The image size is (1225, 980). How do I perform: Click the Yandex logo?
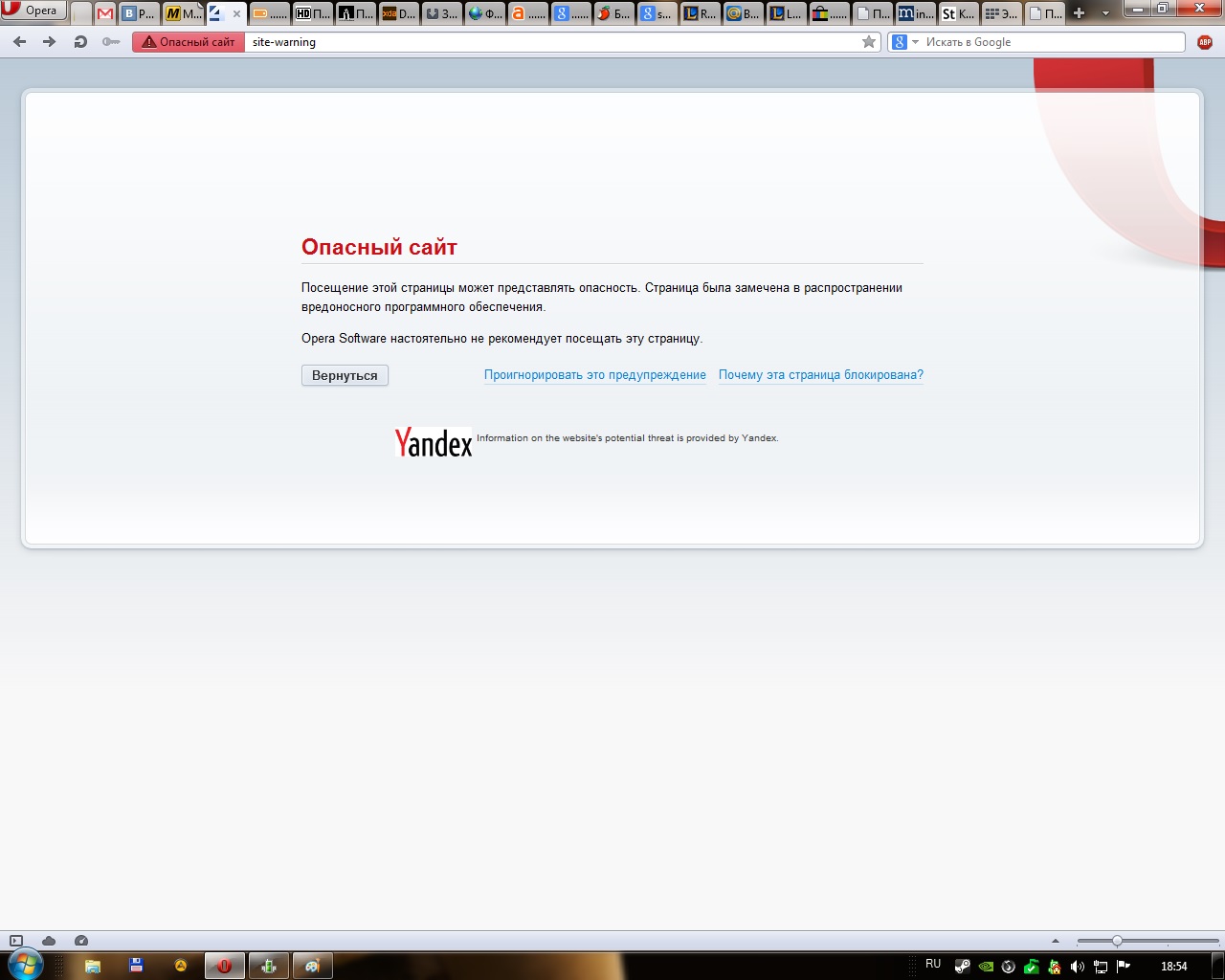coord(434,441)
